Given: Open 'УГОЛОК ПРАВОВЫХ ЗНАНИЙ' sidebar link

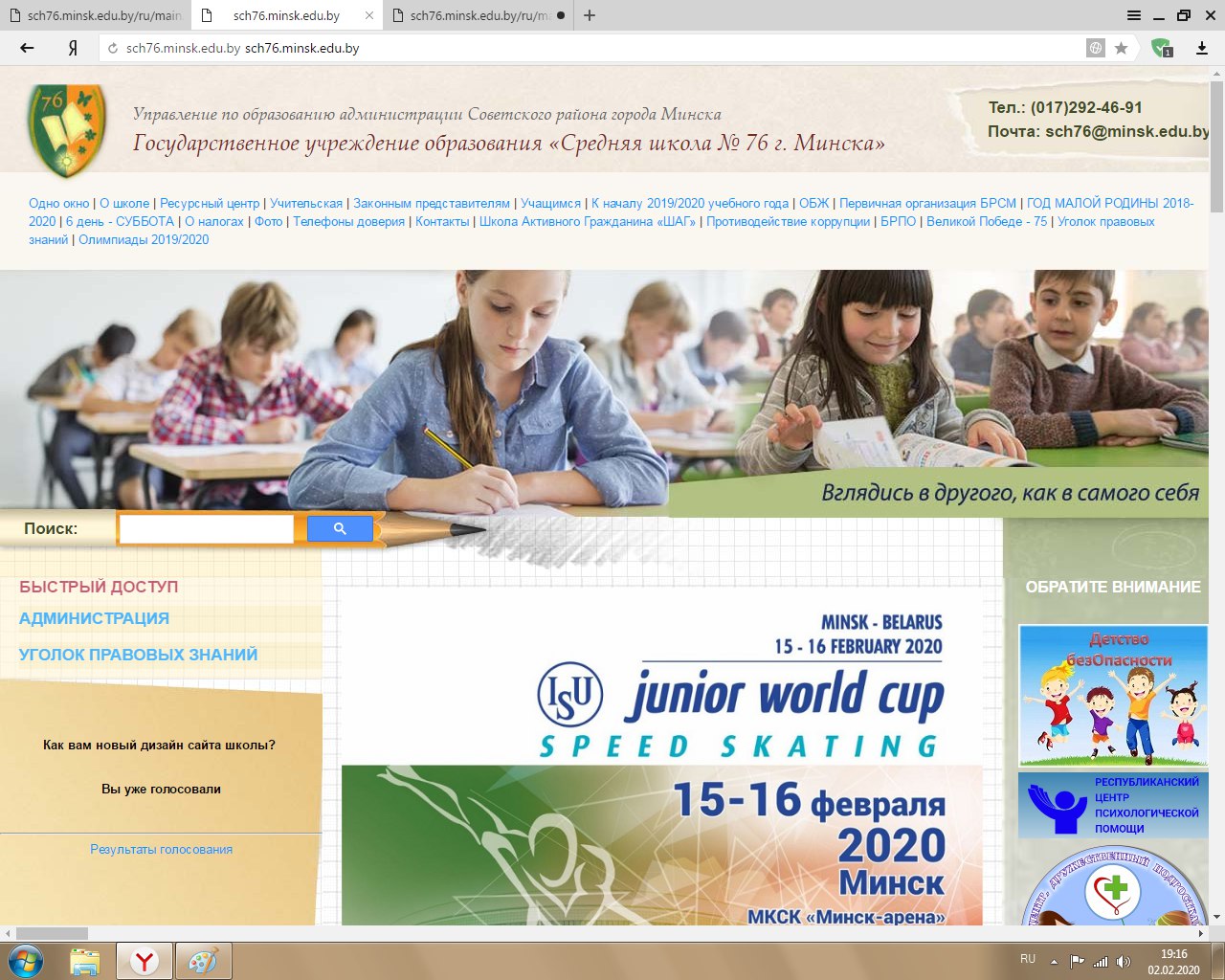Looking at the screenshot, I should tap(138, 655).
